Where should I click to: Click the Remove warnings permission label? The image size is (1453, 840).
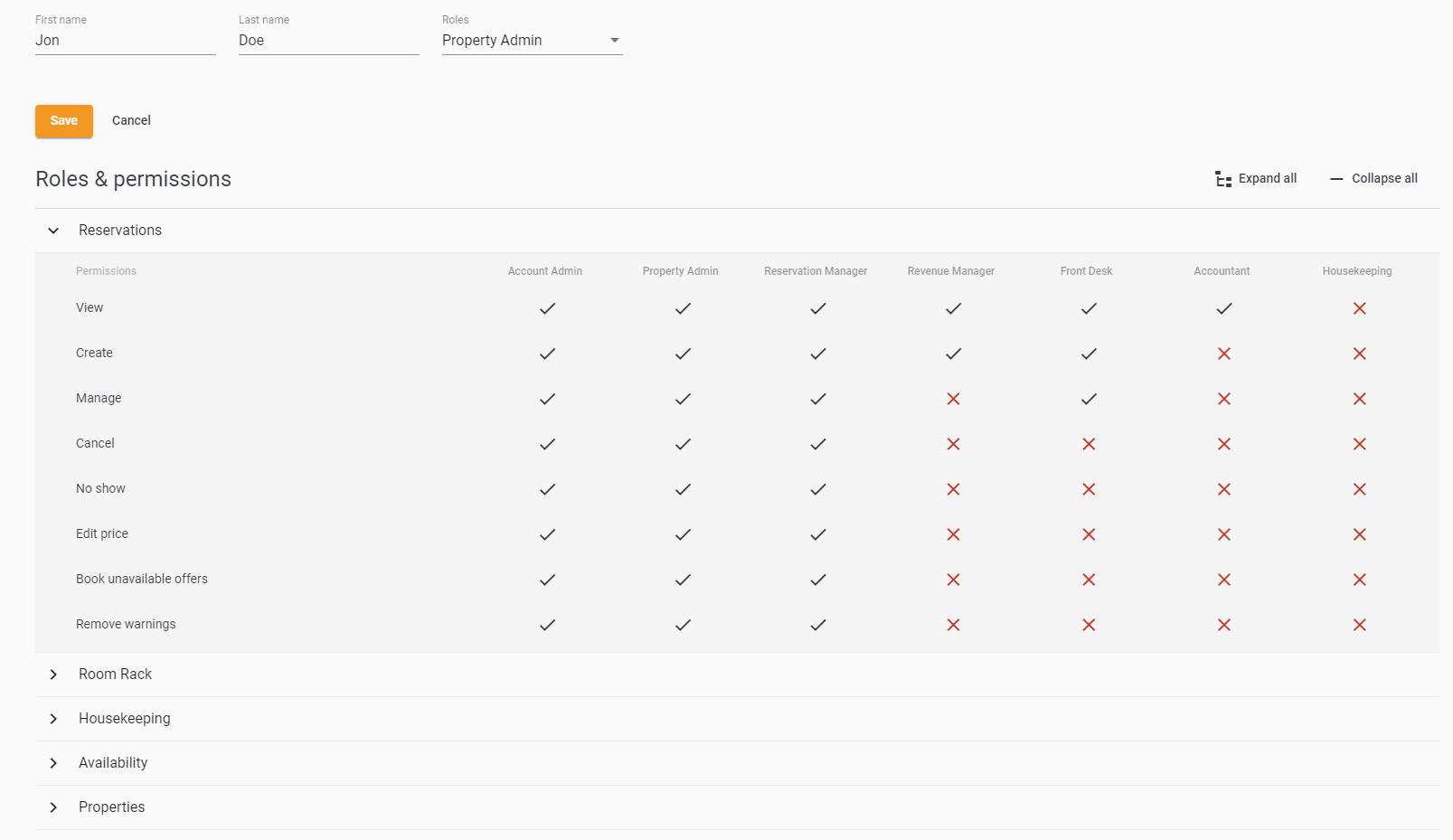tap(126, 625)
